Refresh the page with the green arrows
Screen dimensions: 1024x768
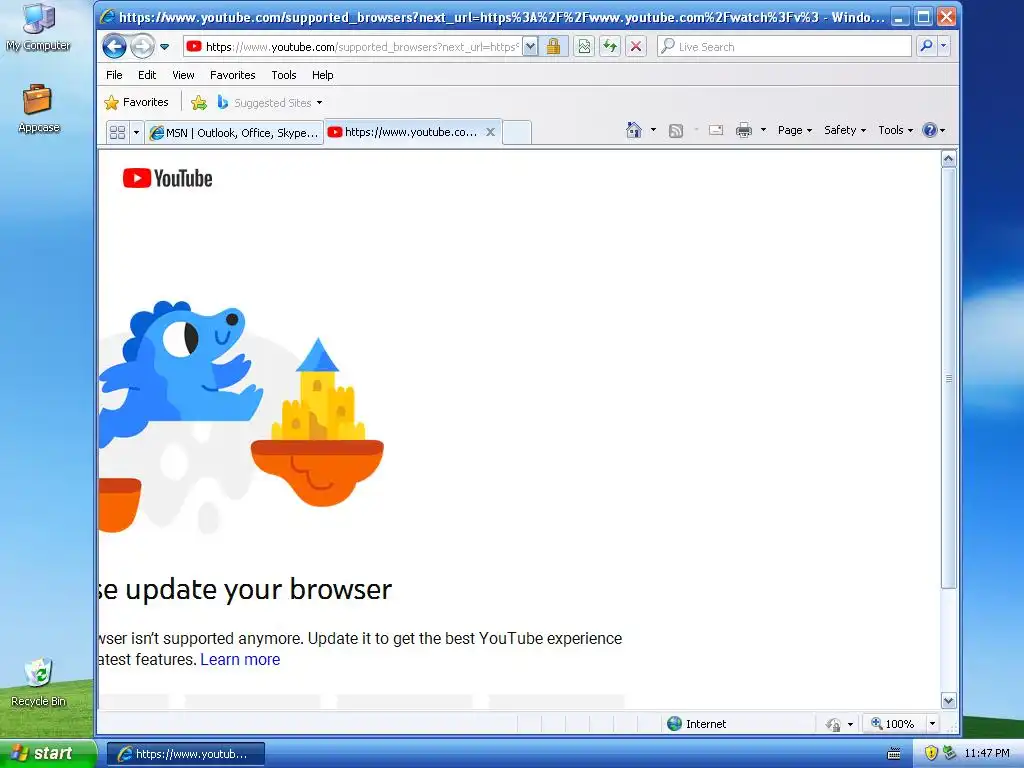610,46
